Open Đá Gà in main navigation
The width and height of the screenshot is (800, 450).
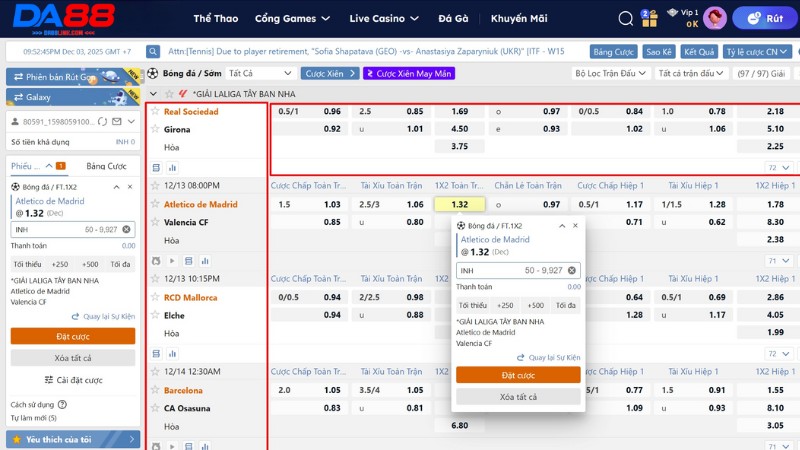(x=453, y=18)
